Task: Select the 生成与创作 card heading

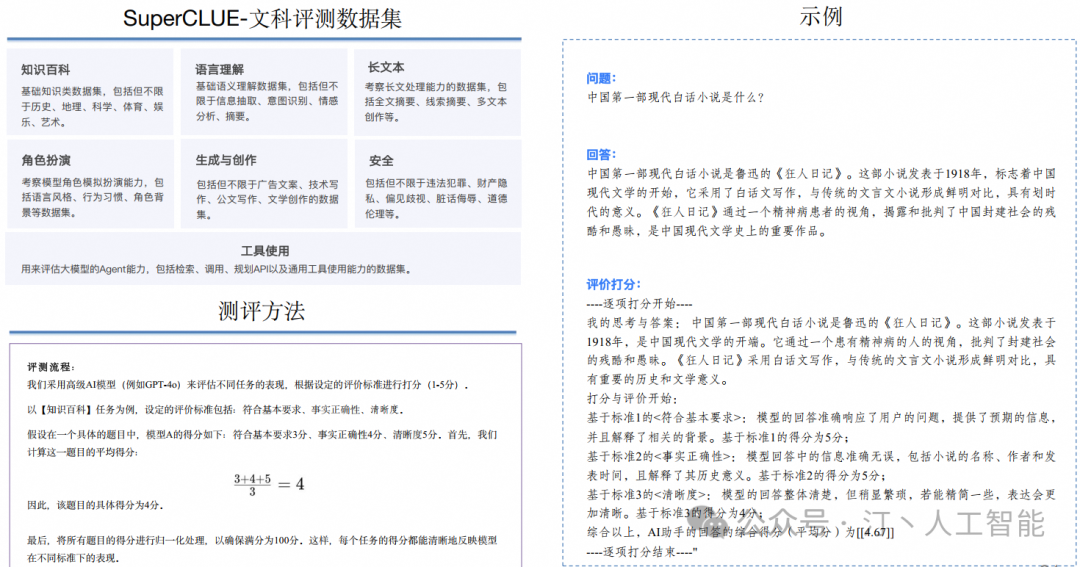Action: pos(226,160)
